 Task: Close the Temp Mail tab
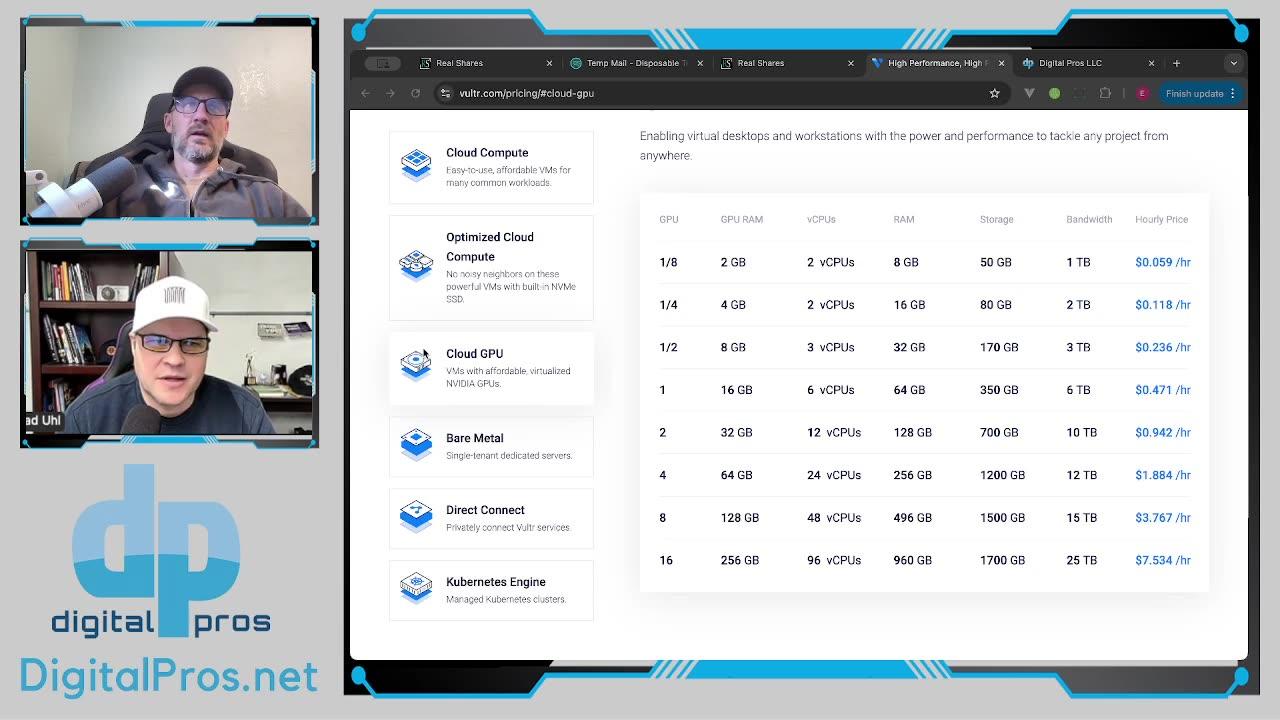click(700, 63)
